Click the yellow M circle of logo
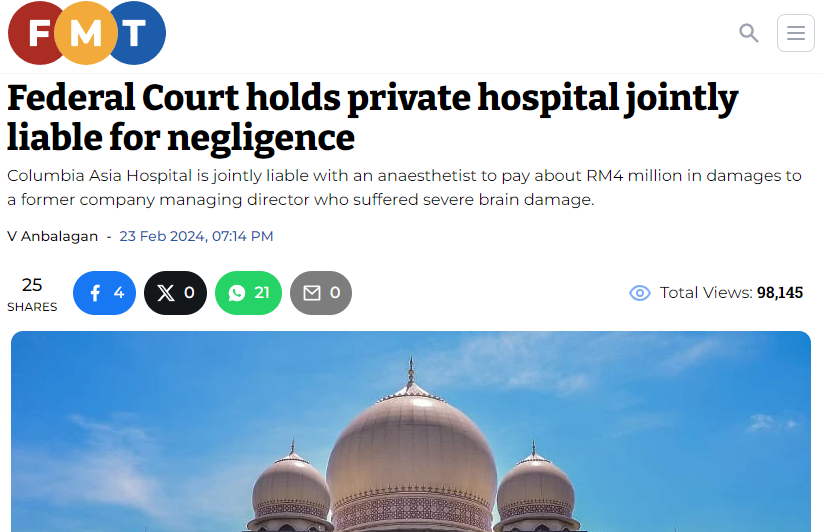822x532 pixels. (x=86, y=33)
